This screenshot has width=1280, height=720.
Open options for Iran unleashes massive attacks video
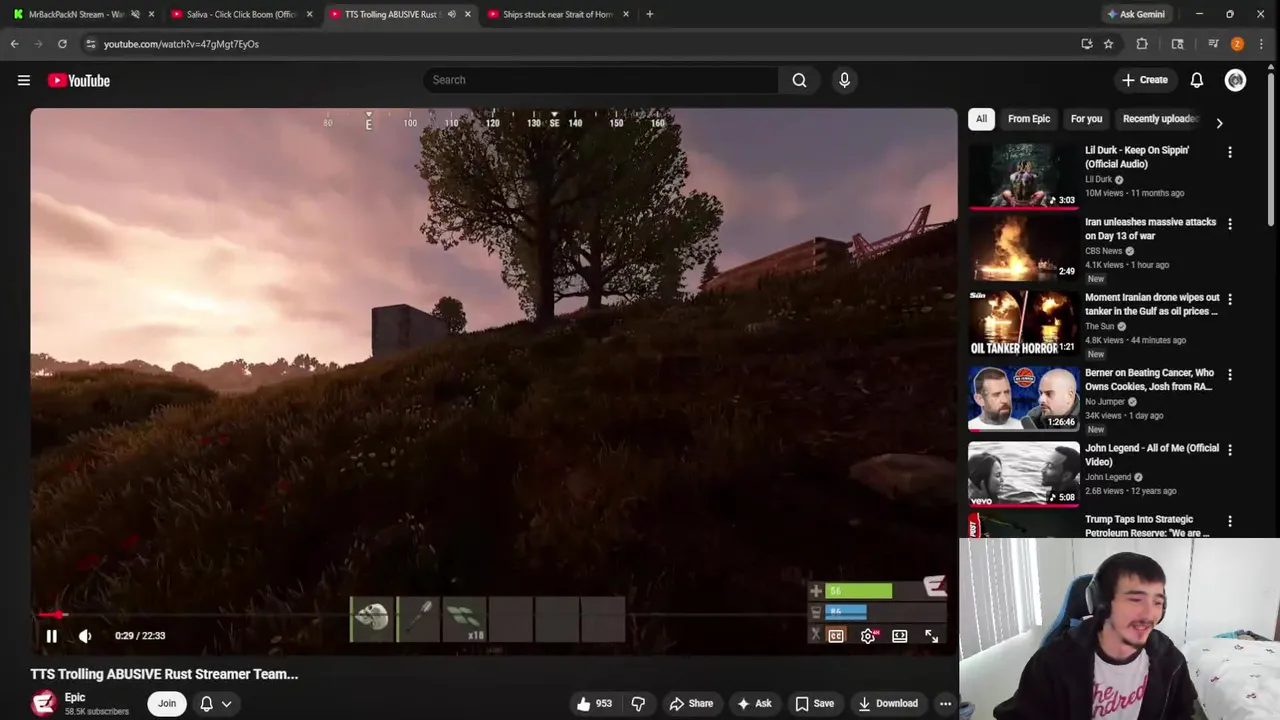point(1230,224)
